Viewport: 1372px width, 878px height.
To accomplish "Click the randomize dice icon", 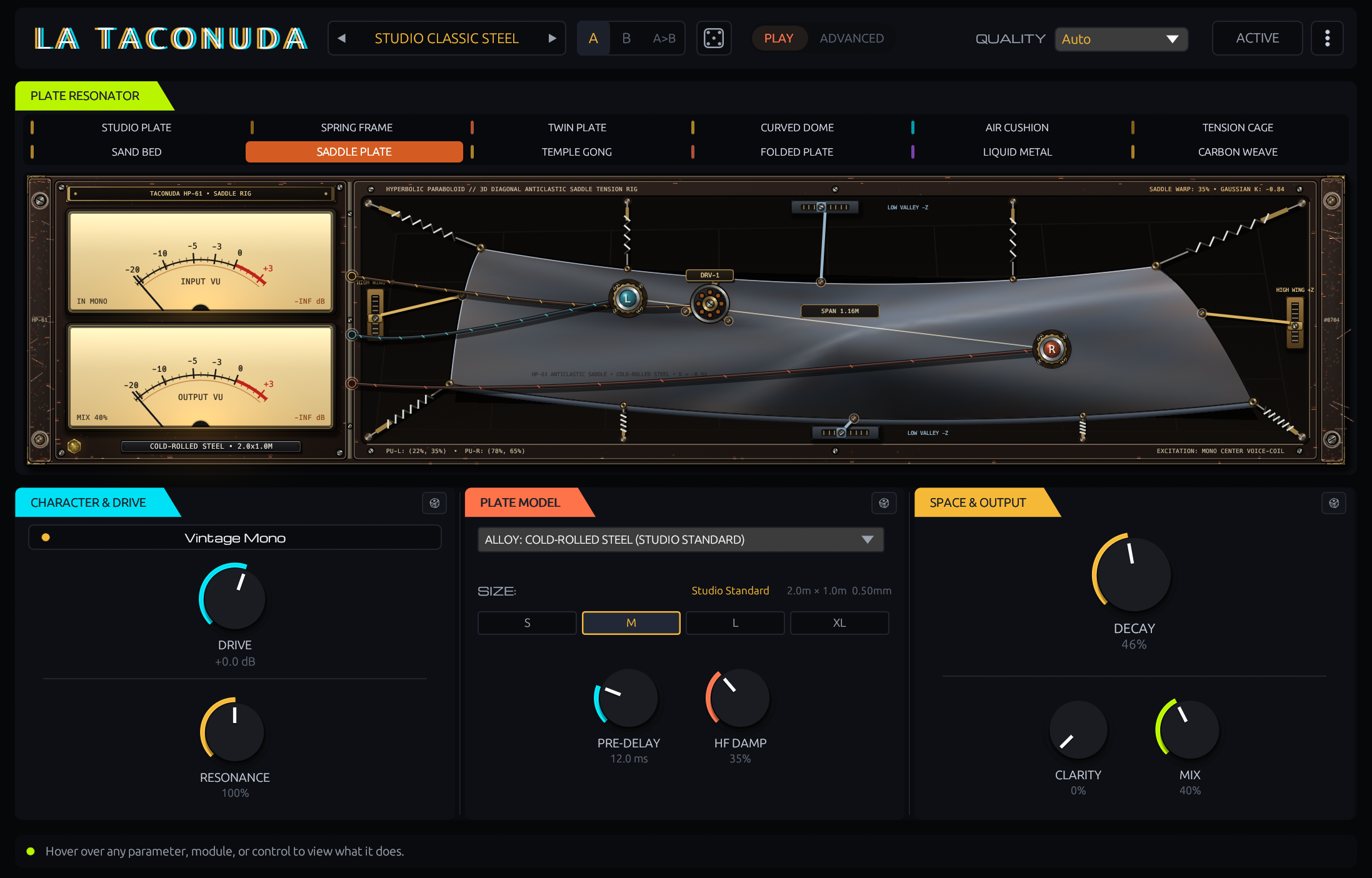I will click(x=714, y=38).
